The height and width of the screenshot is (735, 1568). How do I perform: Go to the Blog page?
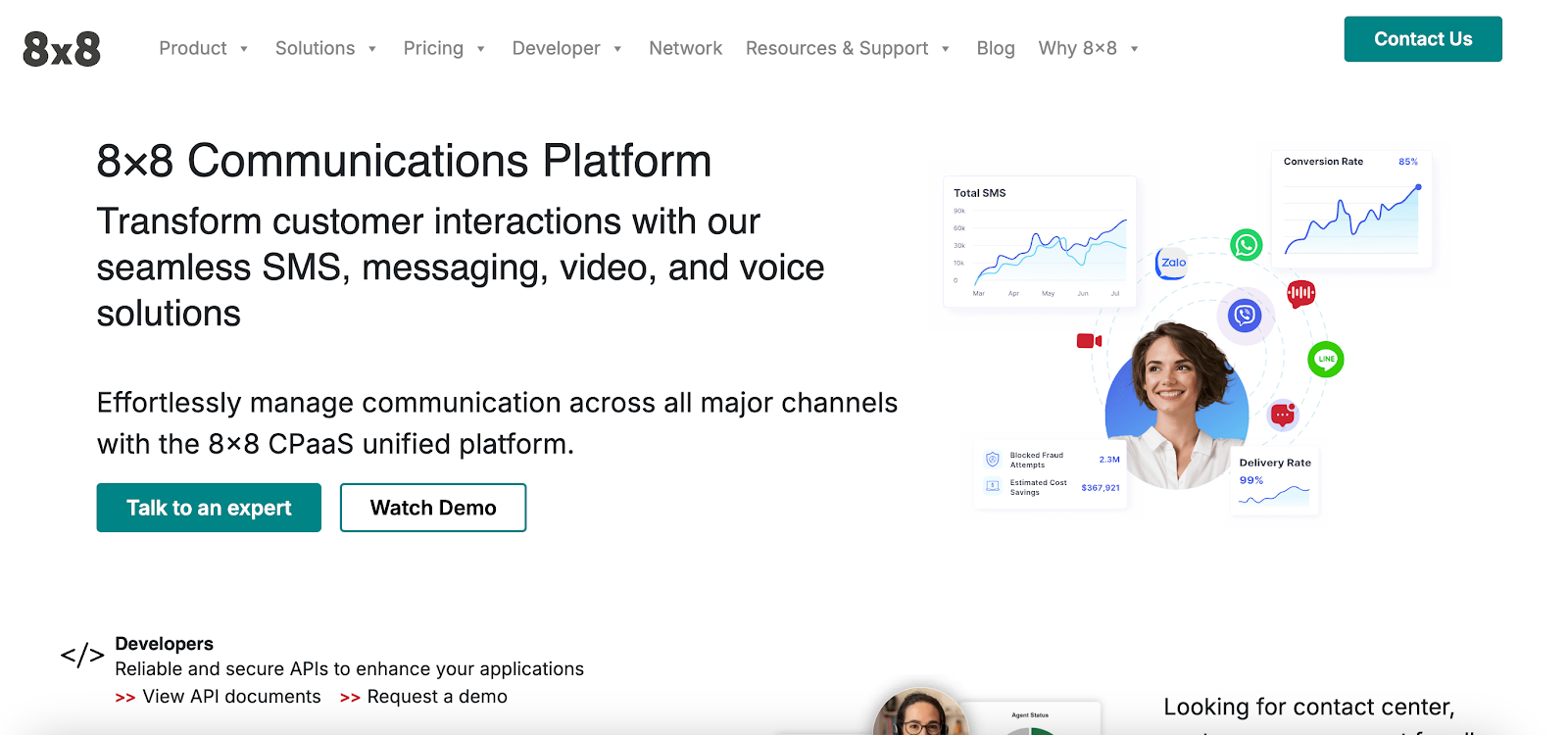[996, 48]
